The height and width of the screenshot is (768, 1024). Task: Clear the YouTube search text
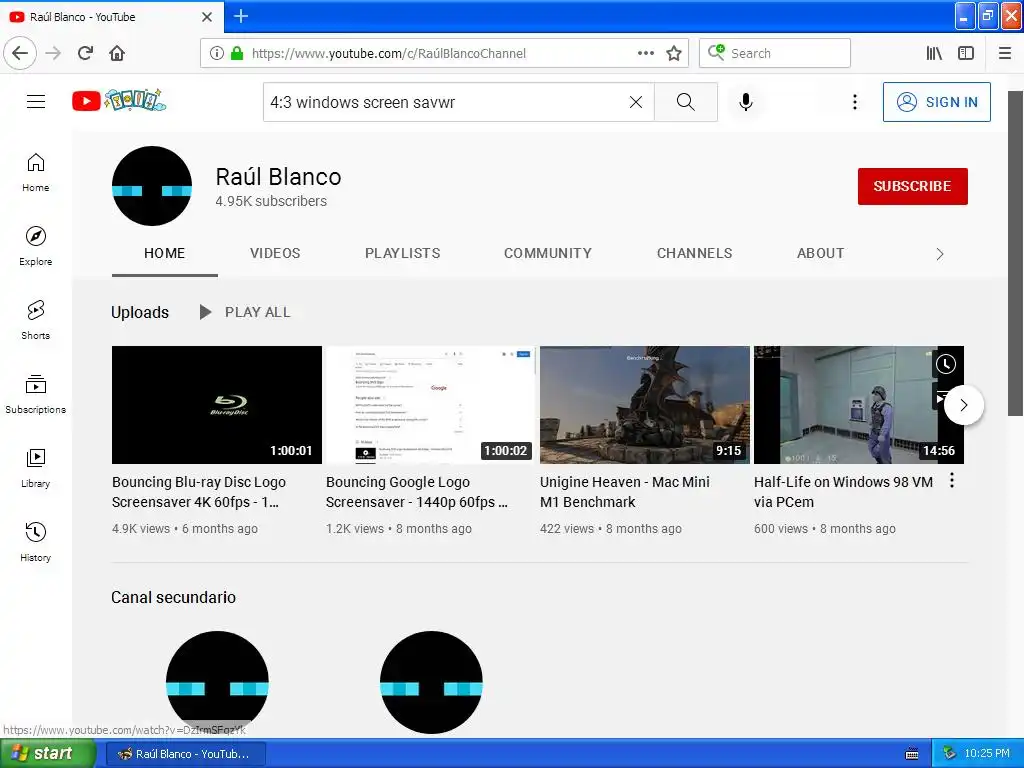coord(635,102)
